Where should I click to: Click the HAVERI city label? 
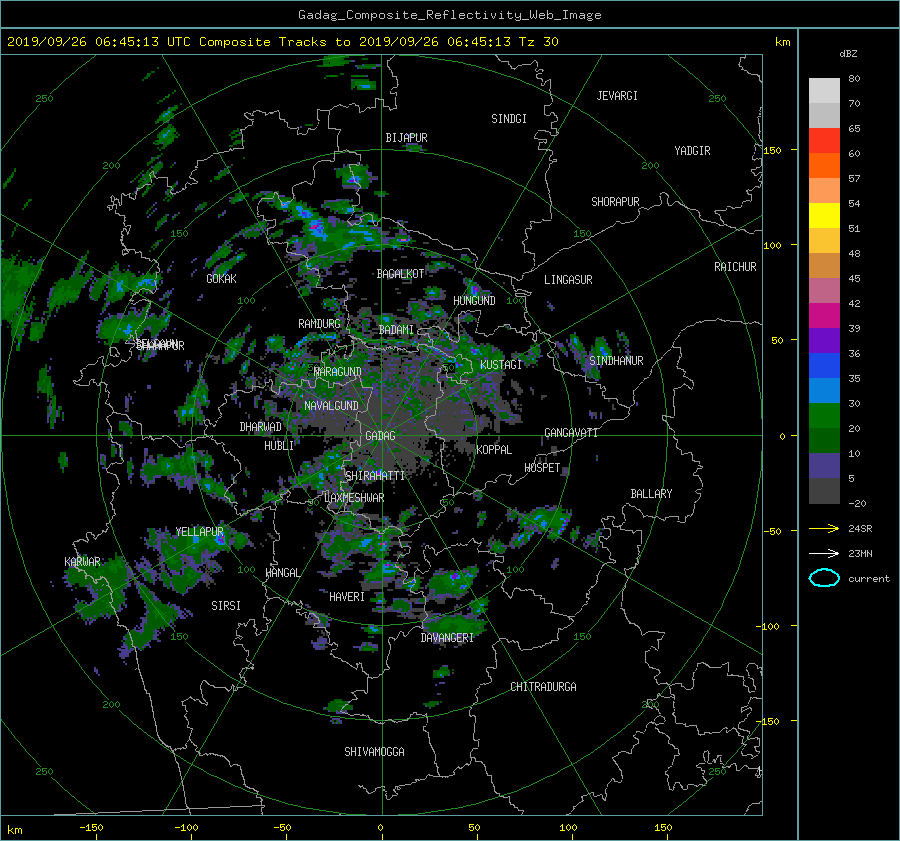(347, 598)
